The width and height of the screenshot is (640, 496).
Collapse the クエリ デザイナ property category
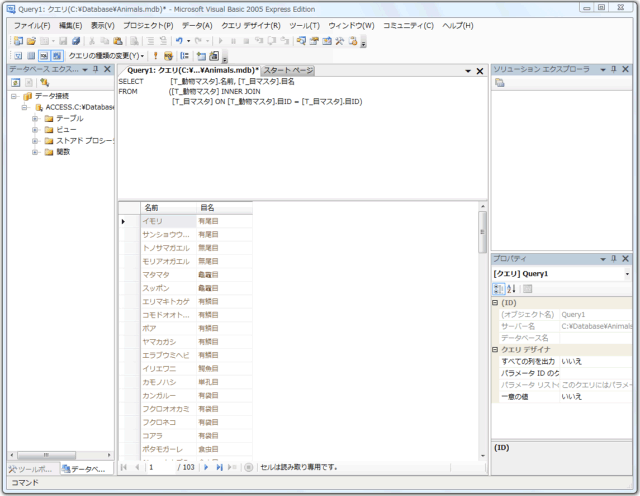point(495,349)
